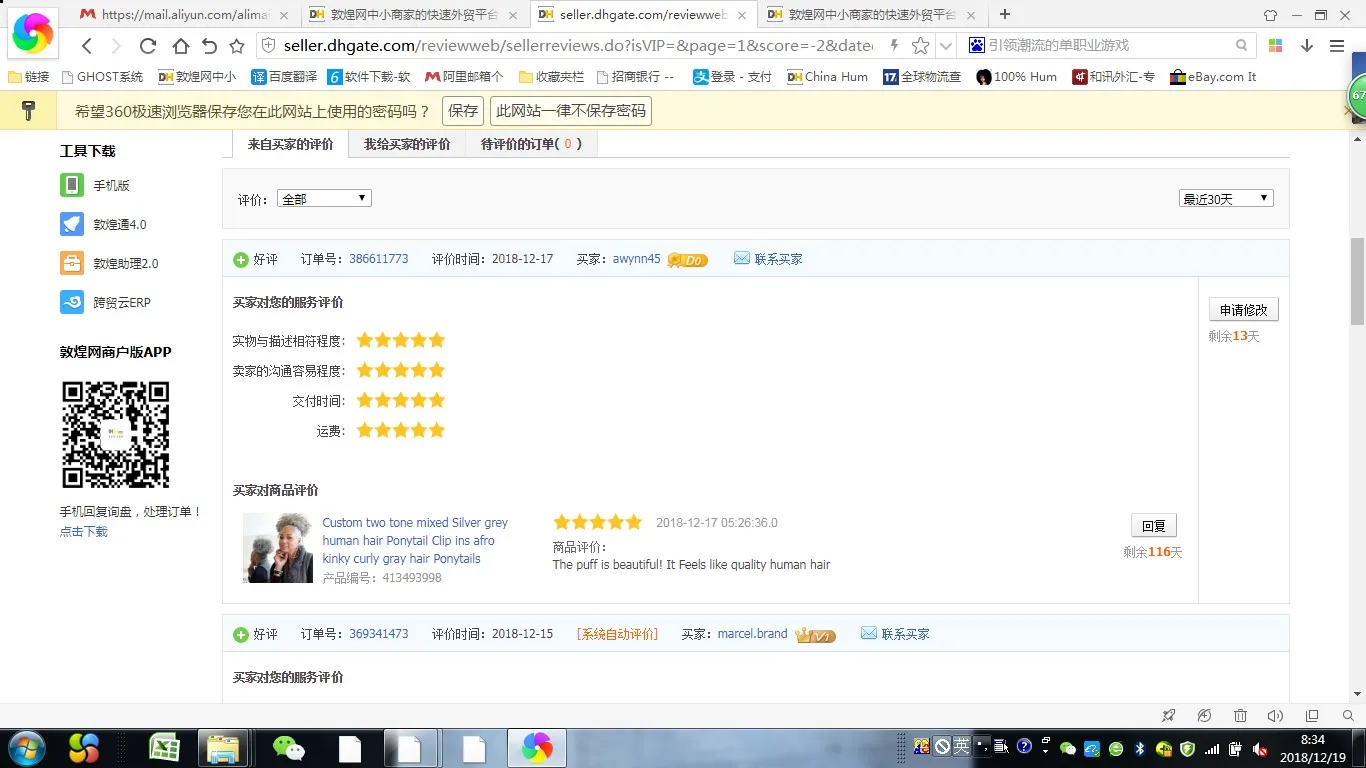This screenshot has width=1366, height=768.
Task: Launch 跨贸云ERP from the sidebar
Action: point(71,302)
